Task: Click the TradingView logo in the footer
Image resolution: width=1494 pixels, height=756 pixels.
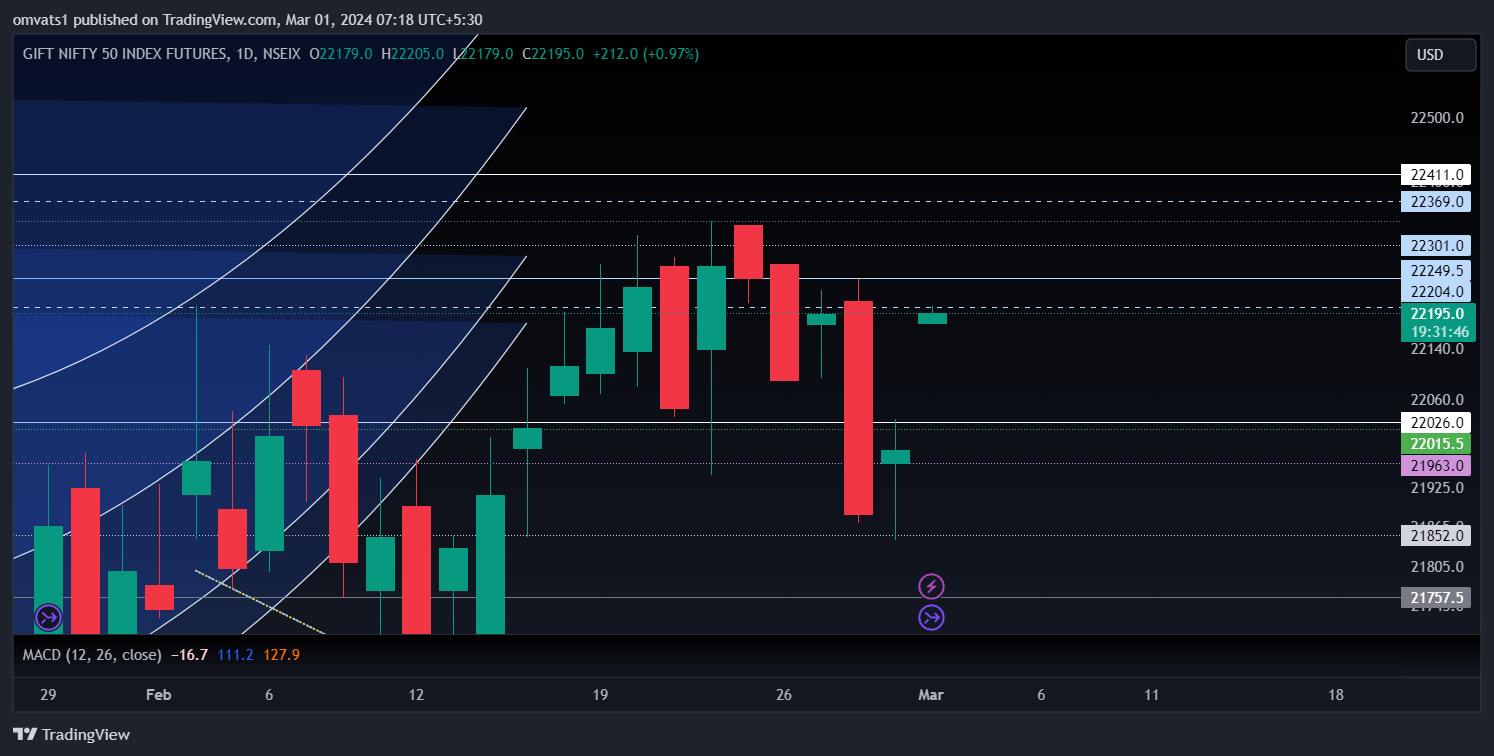Action: (x=72, y=734)
